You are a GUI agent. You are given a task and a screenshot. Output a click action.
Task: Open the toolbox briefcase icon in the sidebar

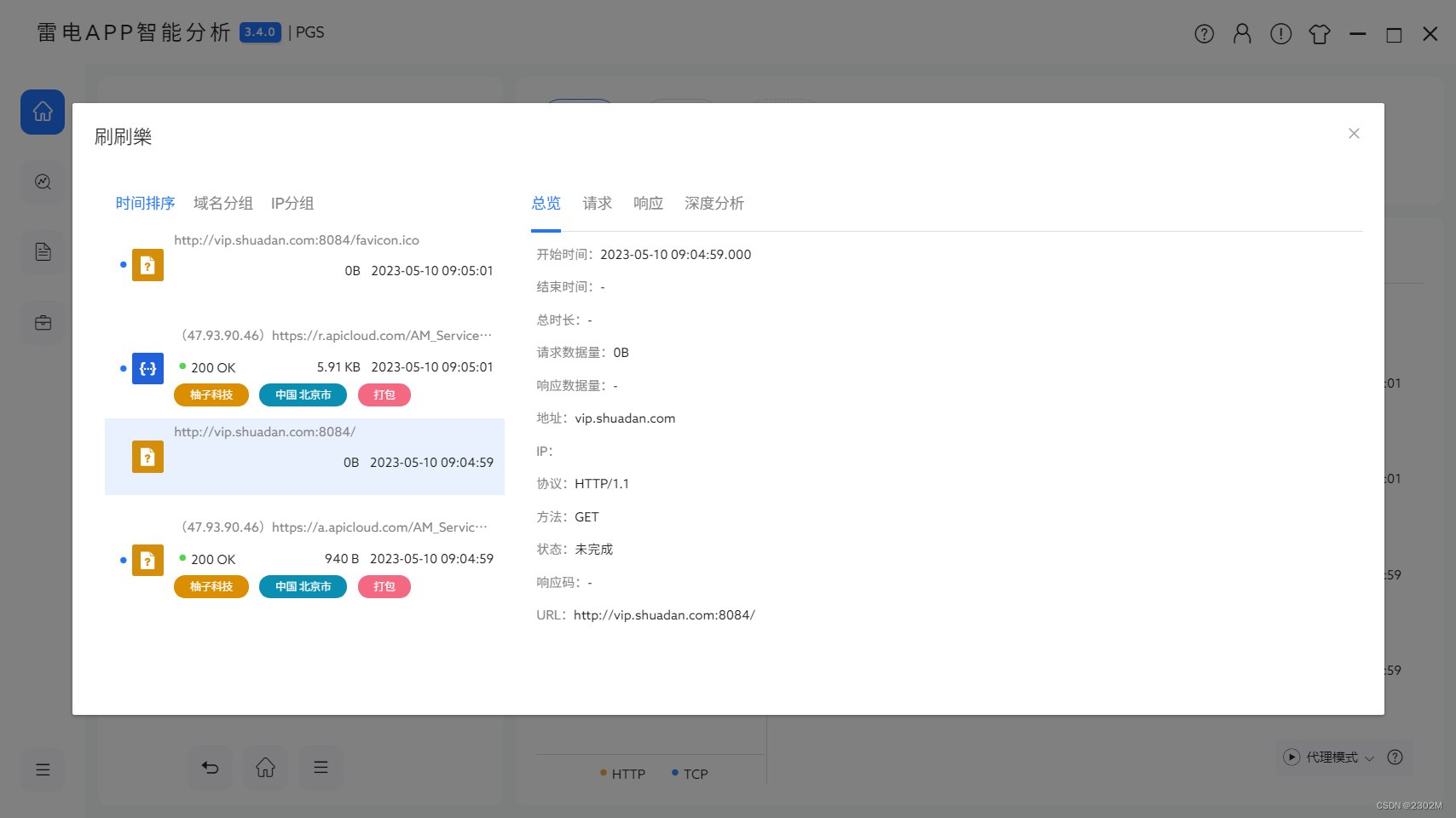tap(43, 323)
